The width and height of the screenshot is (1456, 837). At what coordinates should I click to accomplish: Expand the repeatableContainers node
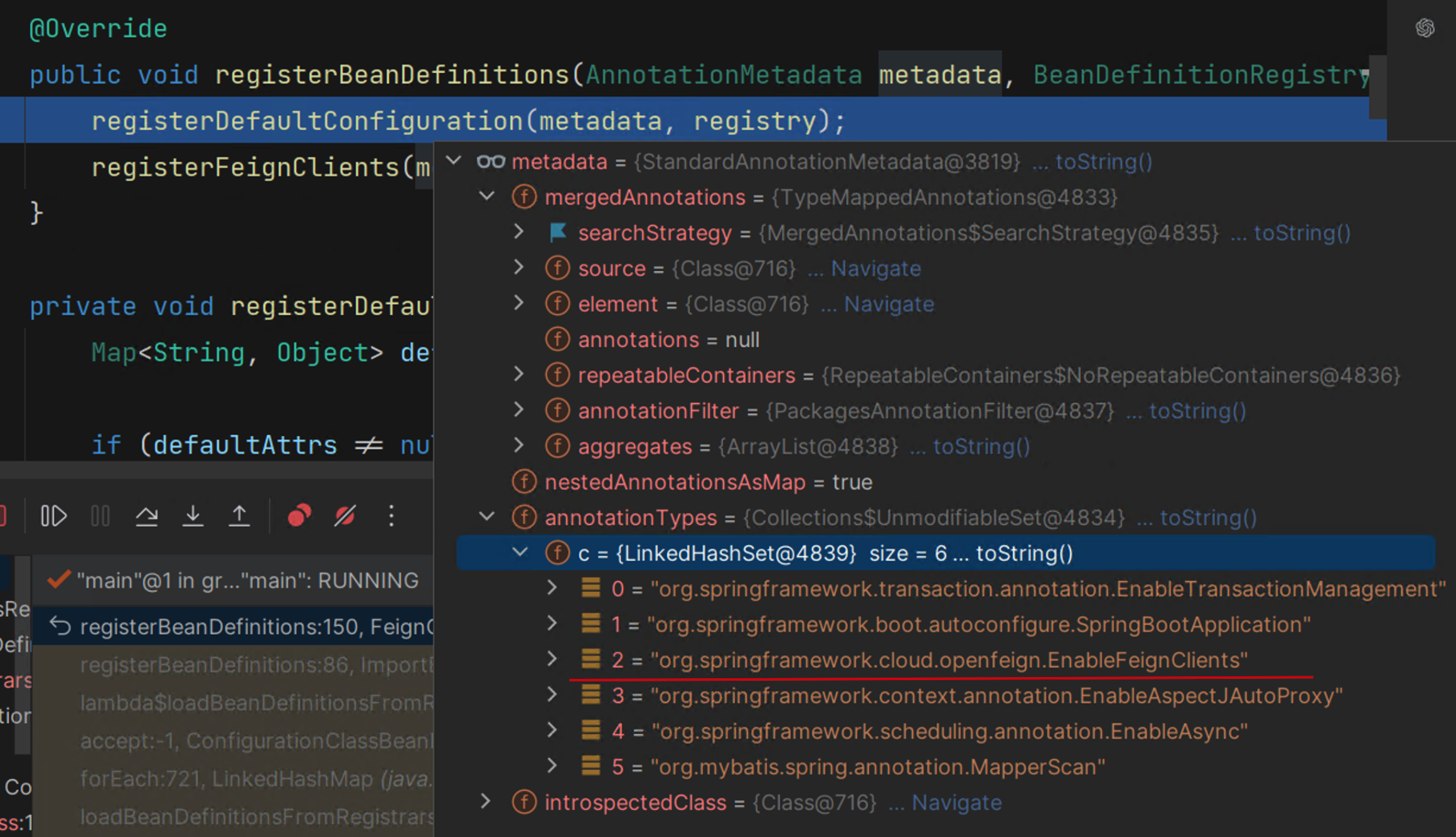(519, 375)
